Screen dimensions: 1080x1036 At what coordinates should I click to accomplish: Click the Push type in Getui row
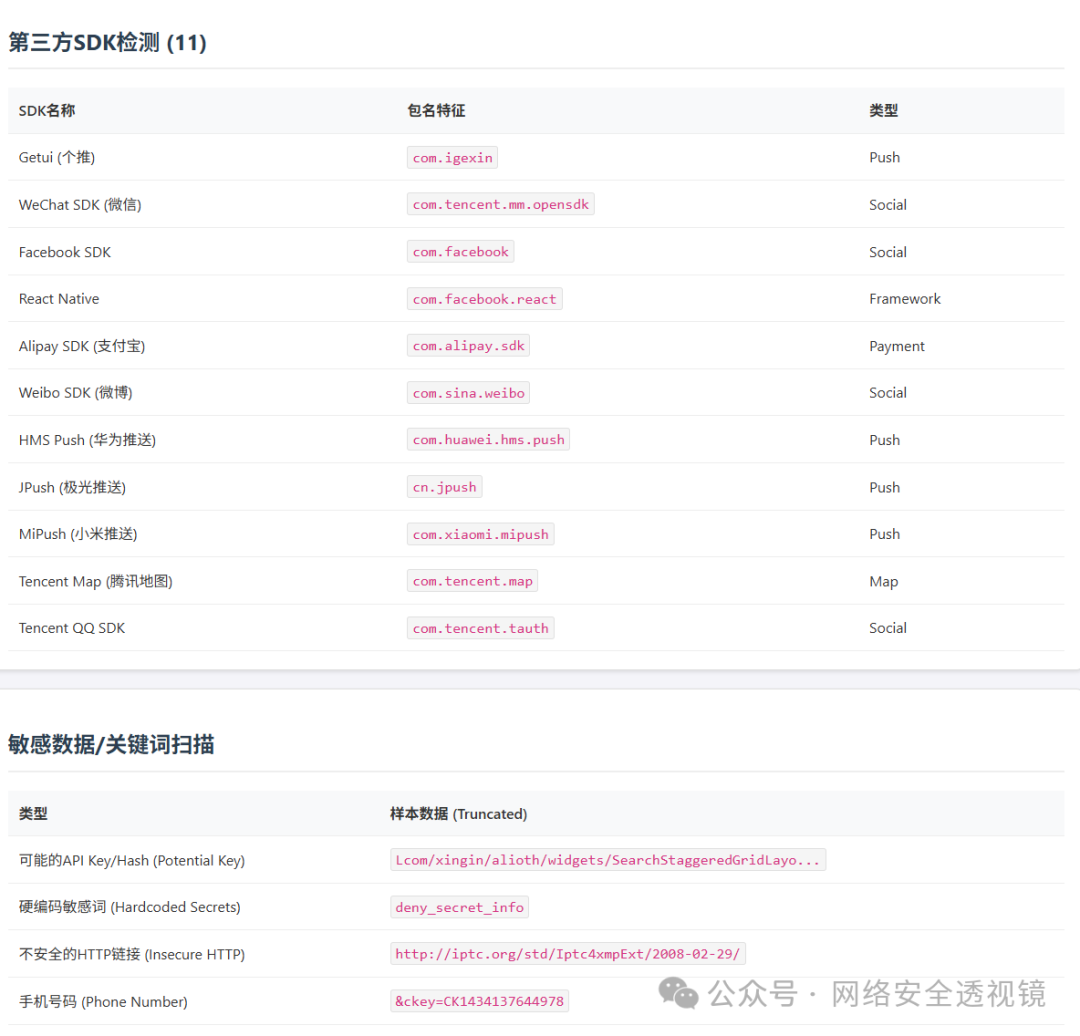(x=884, y=158)
